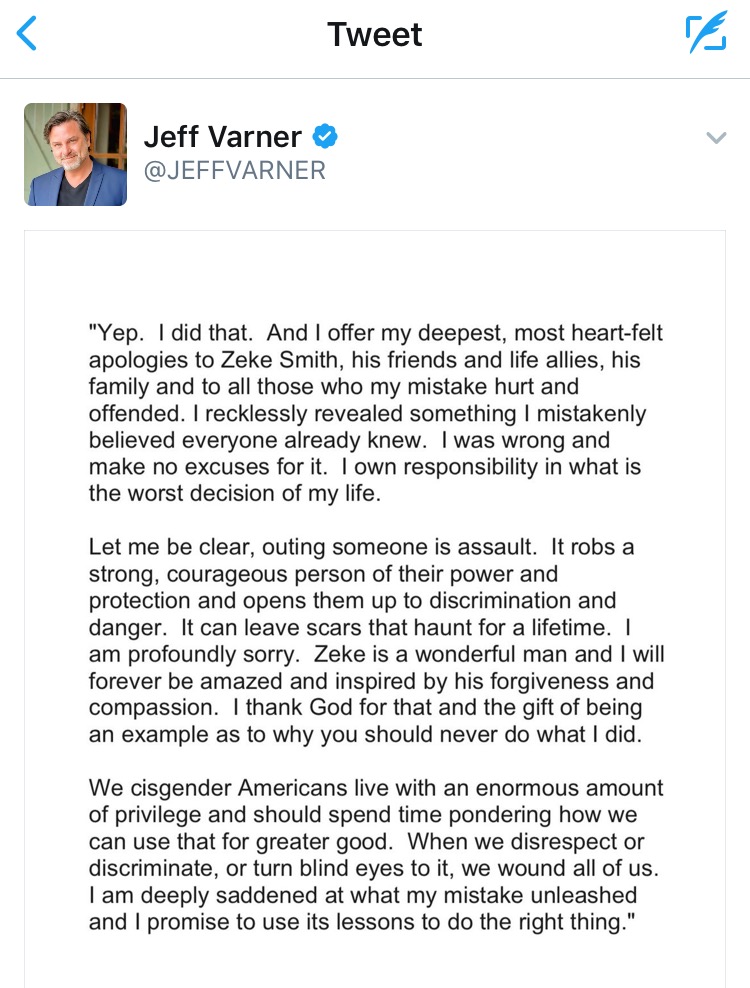Tap the paragraph starting "Let me be clear"
The image size is (750, 988).
(376, 641)
